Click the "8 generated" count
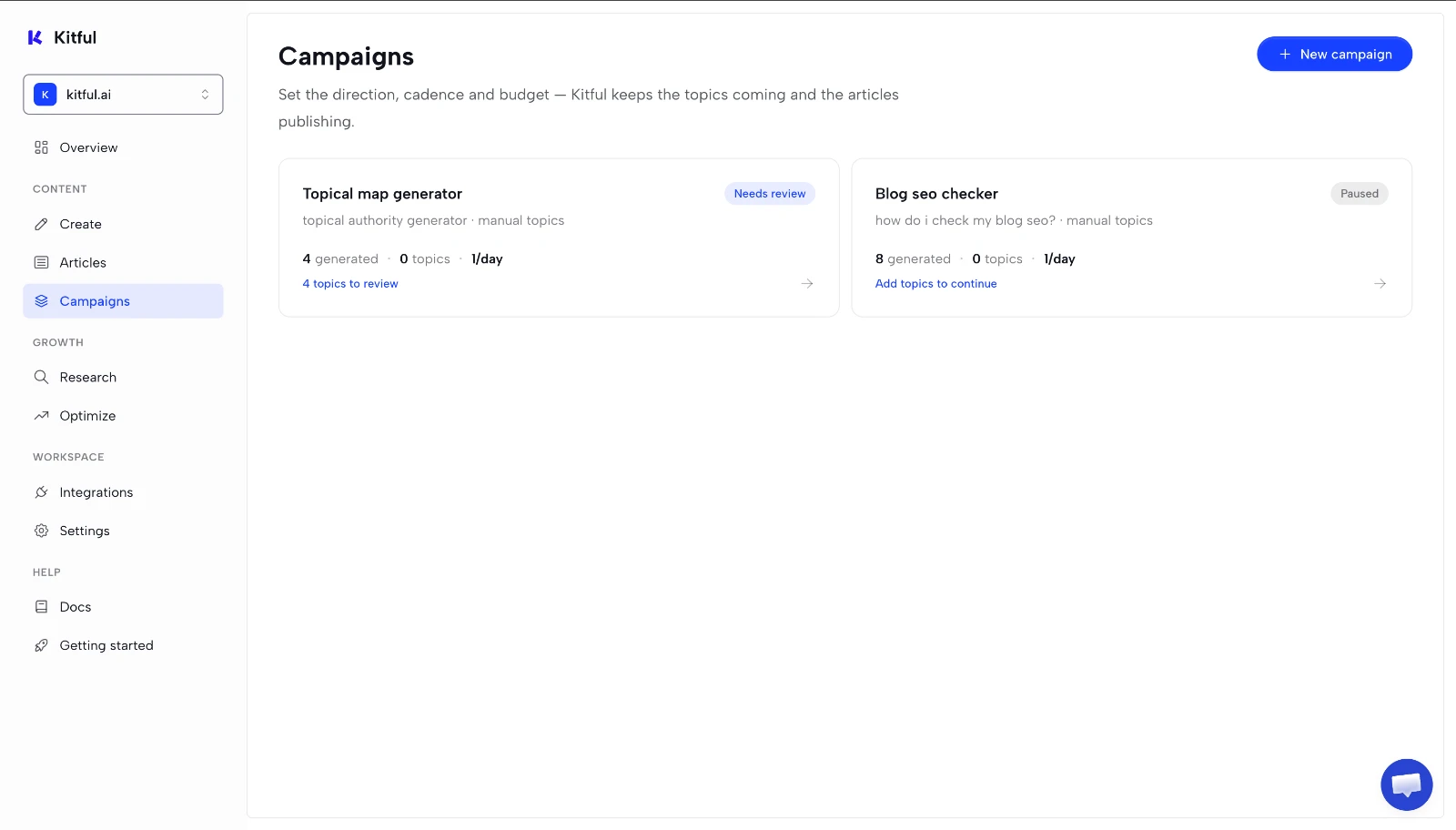 913,259
